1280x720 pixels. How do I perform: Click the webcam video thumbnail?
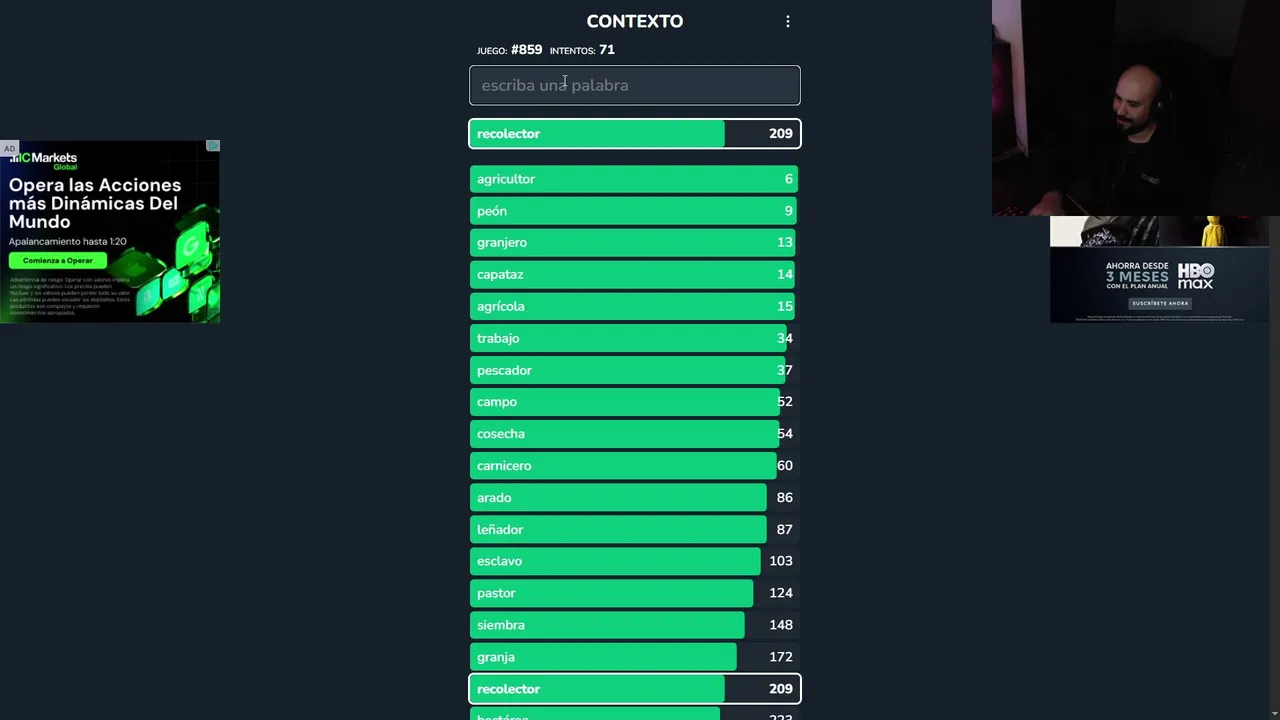point(1135,108)
